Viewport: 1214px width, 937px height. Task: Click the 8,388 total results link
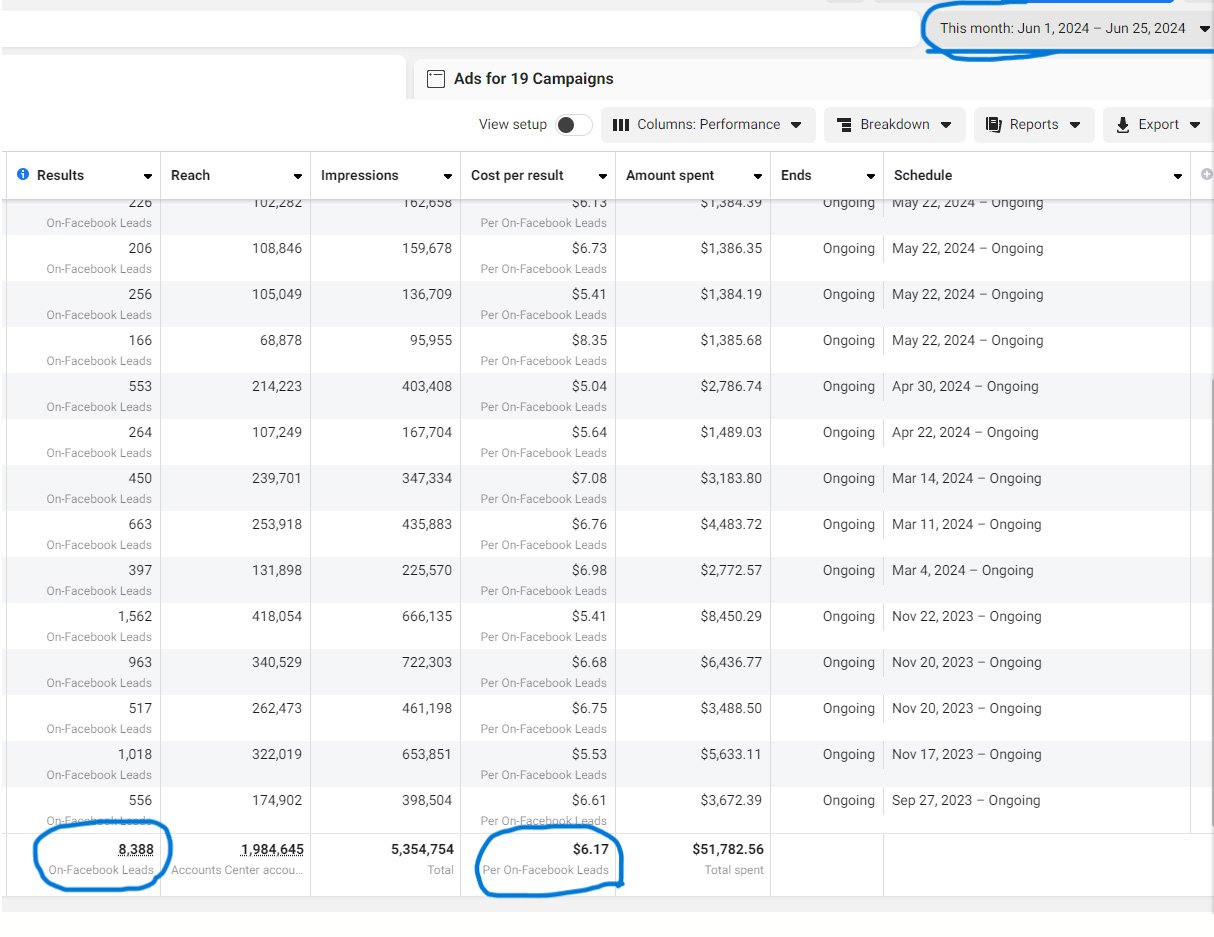click(x=134, y=849)
